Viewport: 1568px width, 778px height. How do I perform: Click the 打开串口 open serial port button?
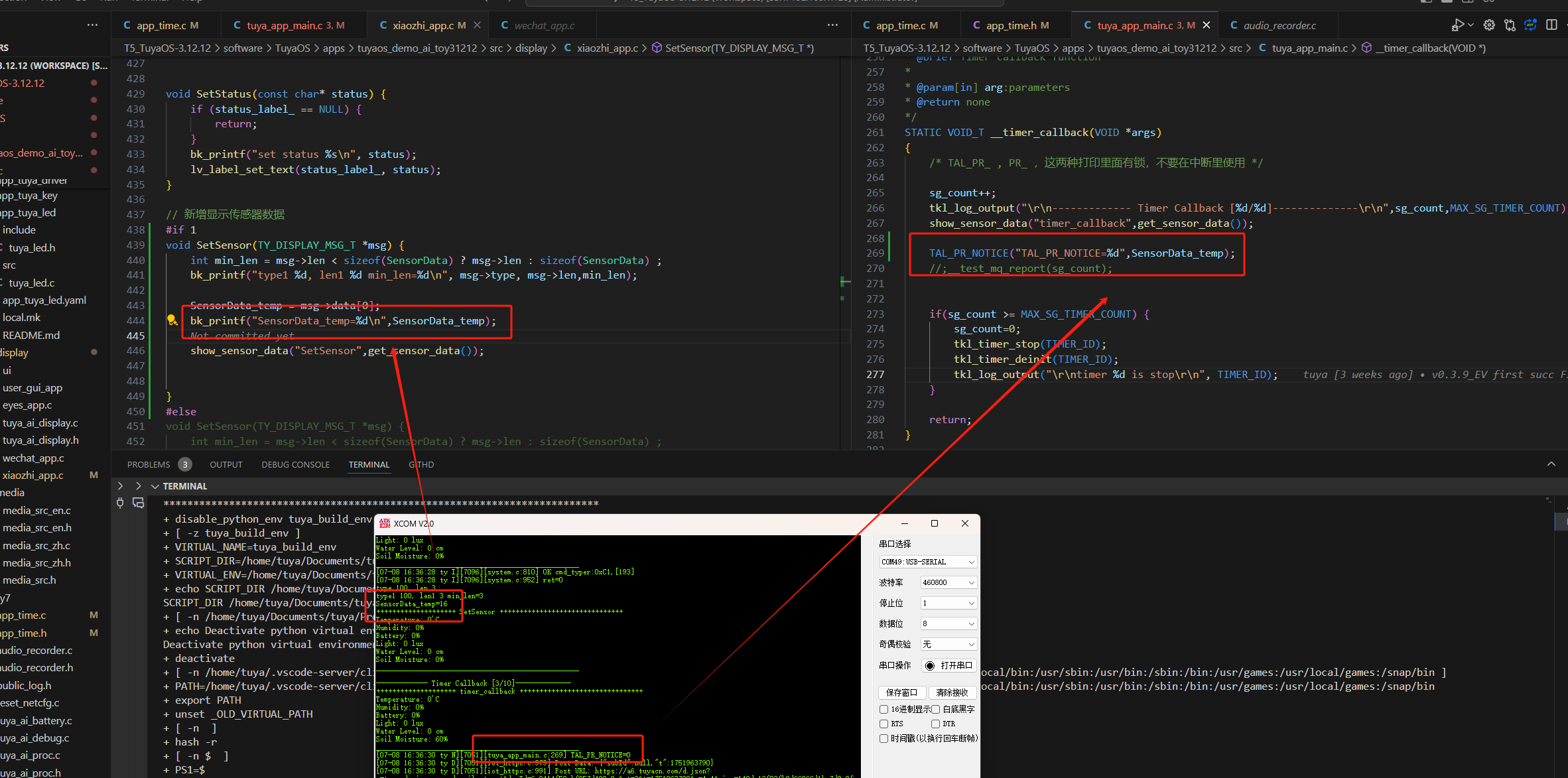(949, 665)
